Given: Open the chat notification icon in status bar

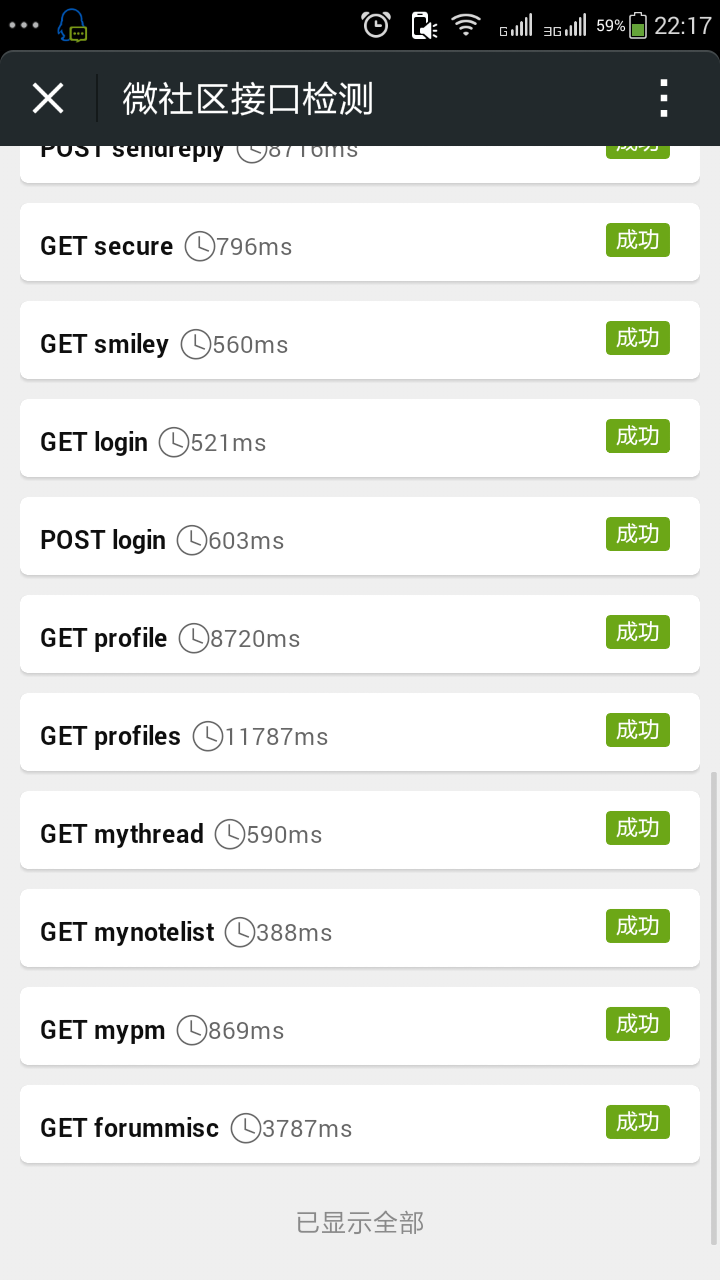Looking at the screenshot, I should coord(72,26).
